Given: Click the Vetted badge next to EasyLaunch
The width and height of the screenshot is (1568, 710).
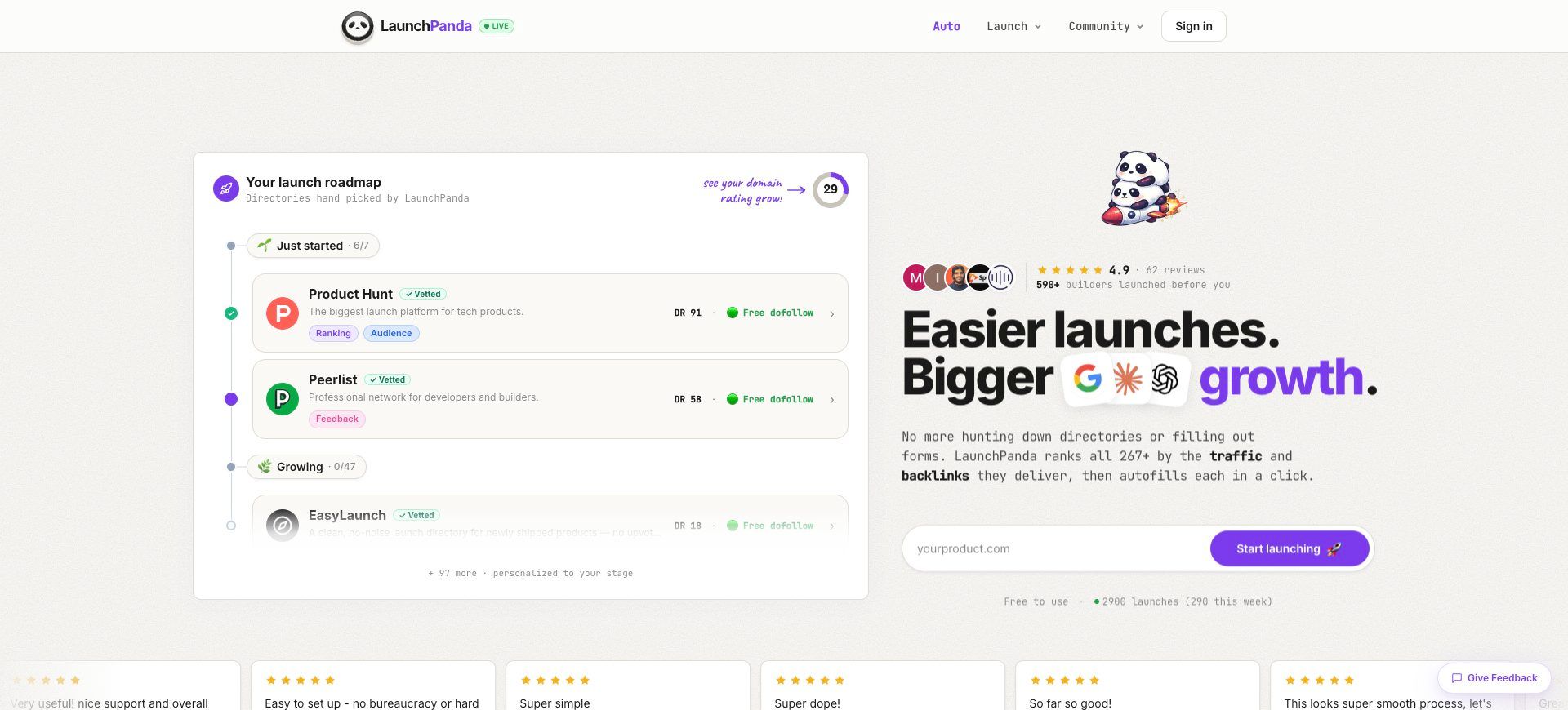Looking at the screenshot, I should coord(416,515).
